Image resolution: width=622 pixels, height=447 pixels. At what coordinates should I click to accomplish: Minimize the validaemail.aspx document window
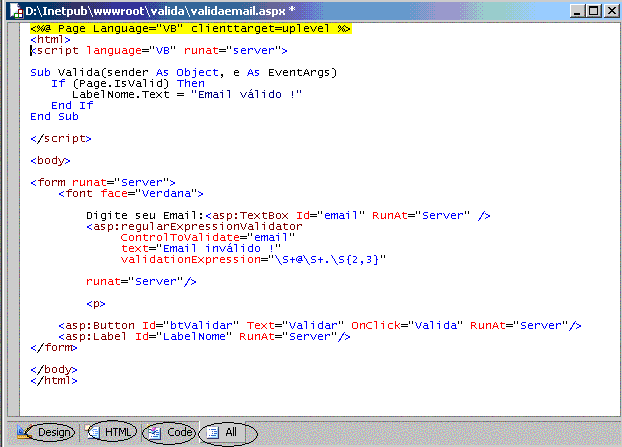point(577,11)
